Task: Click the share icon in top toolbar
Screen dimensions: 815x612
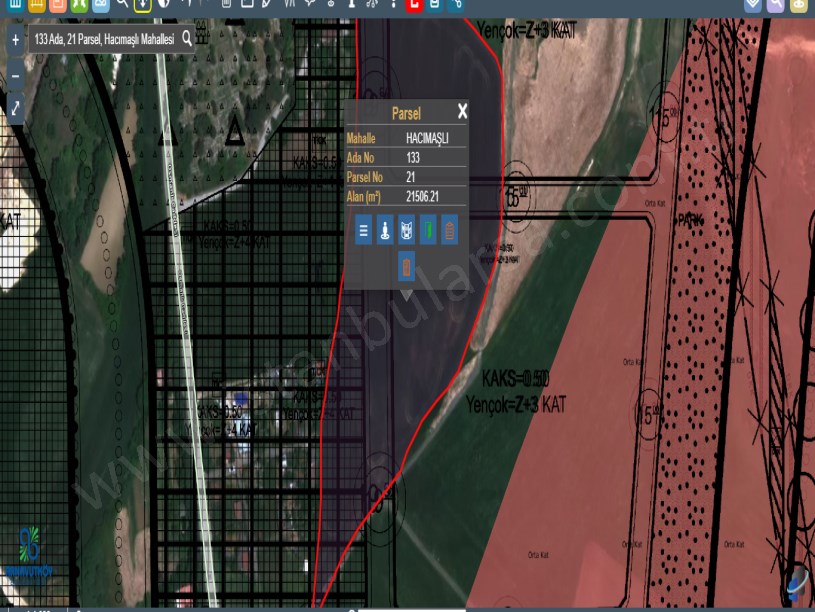Action: 456,4
